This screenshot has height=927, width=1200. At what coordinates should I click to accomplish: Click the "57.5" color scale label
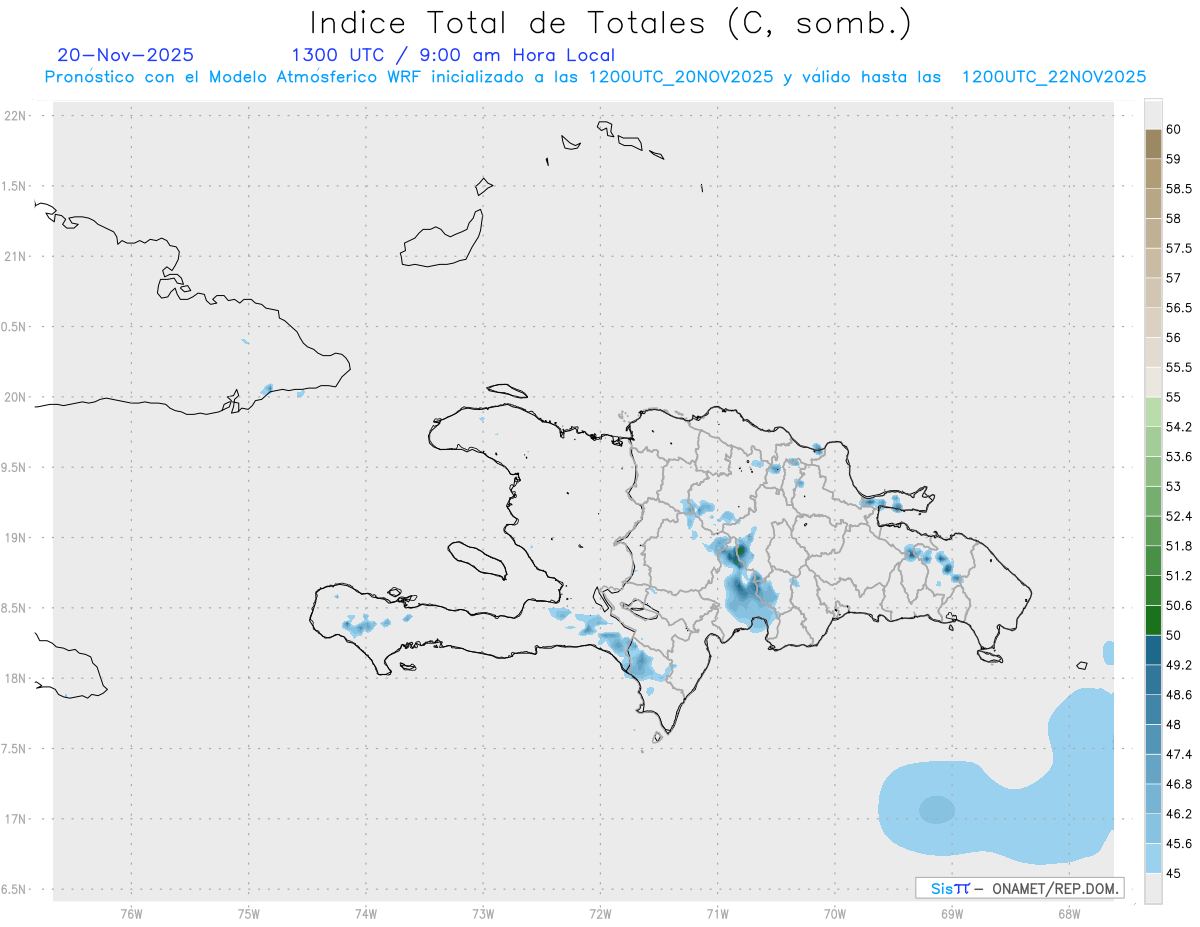click(x=1178, y=248)
